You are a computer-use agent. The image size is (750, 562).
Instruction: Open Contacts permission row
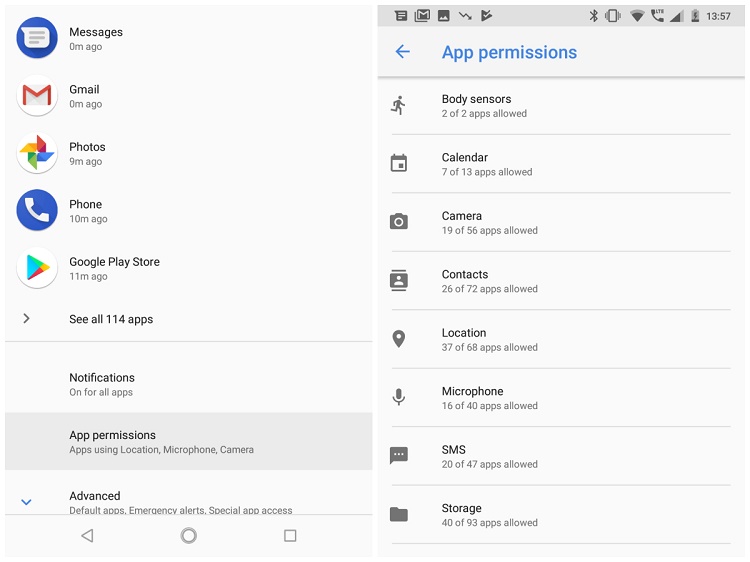(561, 281)
